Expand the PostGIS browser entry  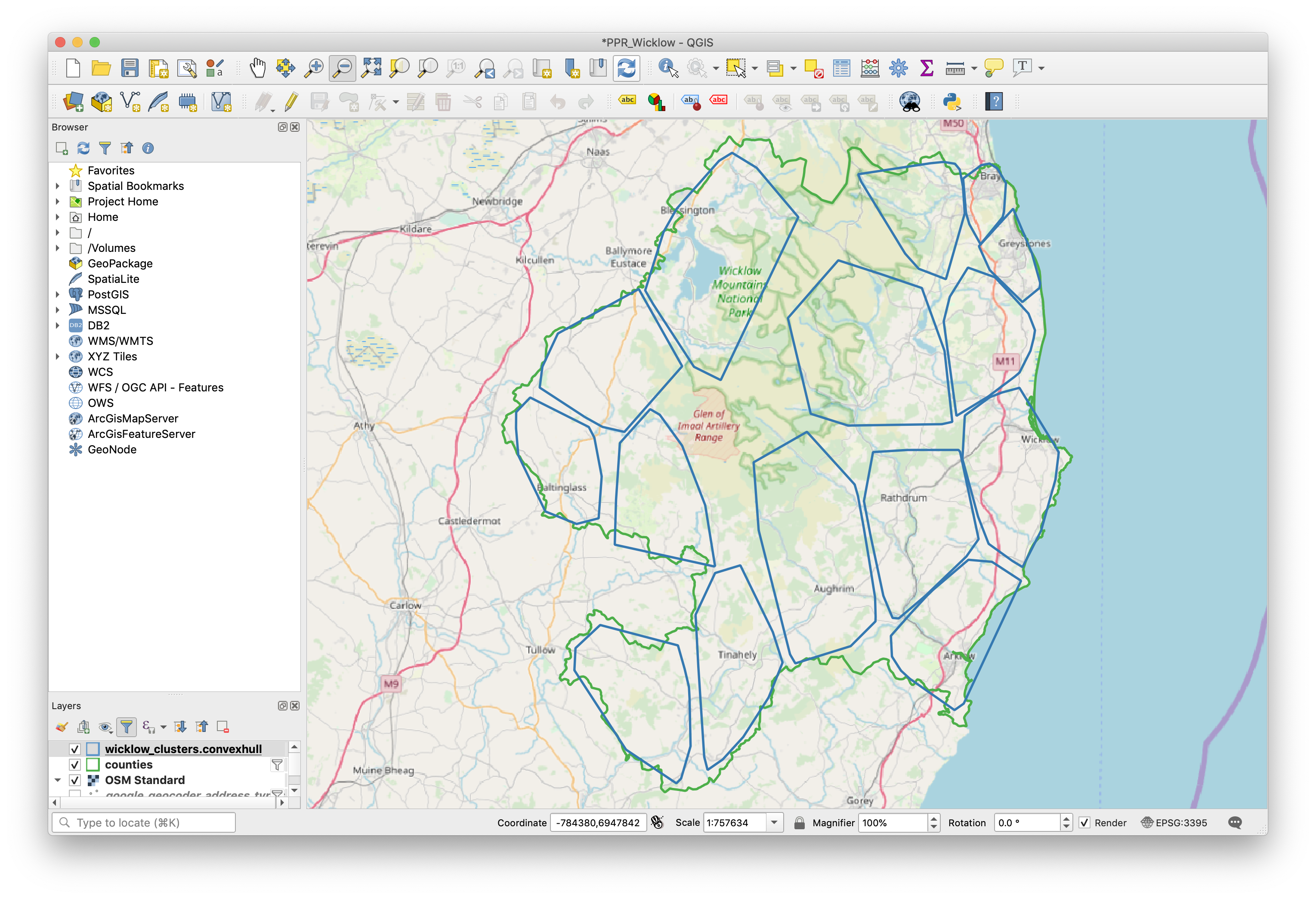pos(58,294)
